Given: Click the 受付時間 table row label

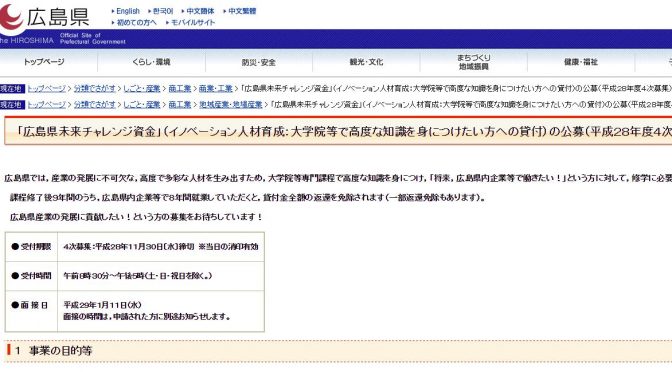Looking at the screenshot, I should (31, 276).
